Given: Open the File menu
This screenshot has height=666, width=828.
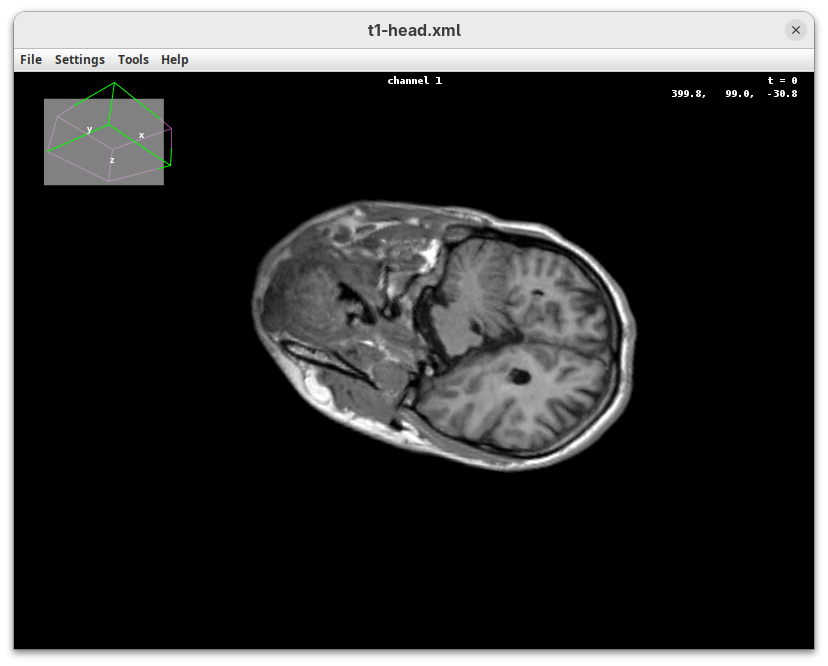Looking at the screenshot, I should tap(31, 60).
